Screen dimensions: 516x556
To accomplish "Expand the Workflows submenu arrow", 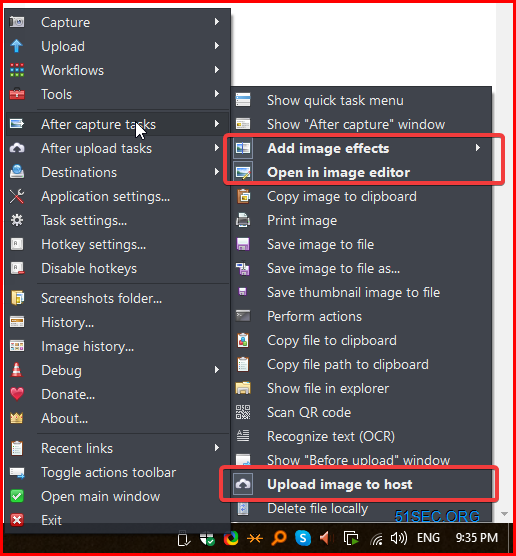I will [217, 70].
